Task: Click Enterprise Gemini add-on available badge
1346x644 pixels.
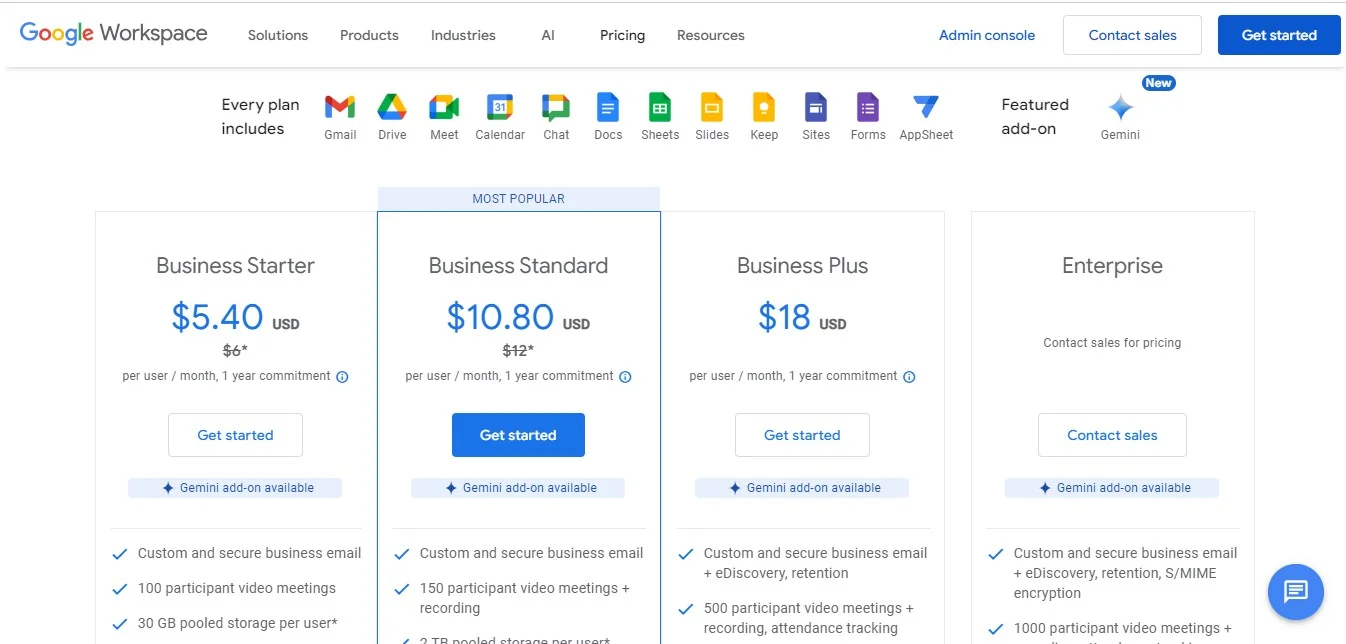Action: pos(1112,488)
